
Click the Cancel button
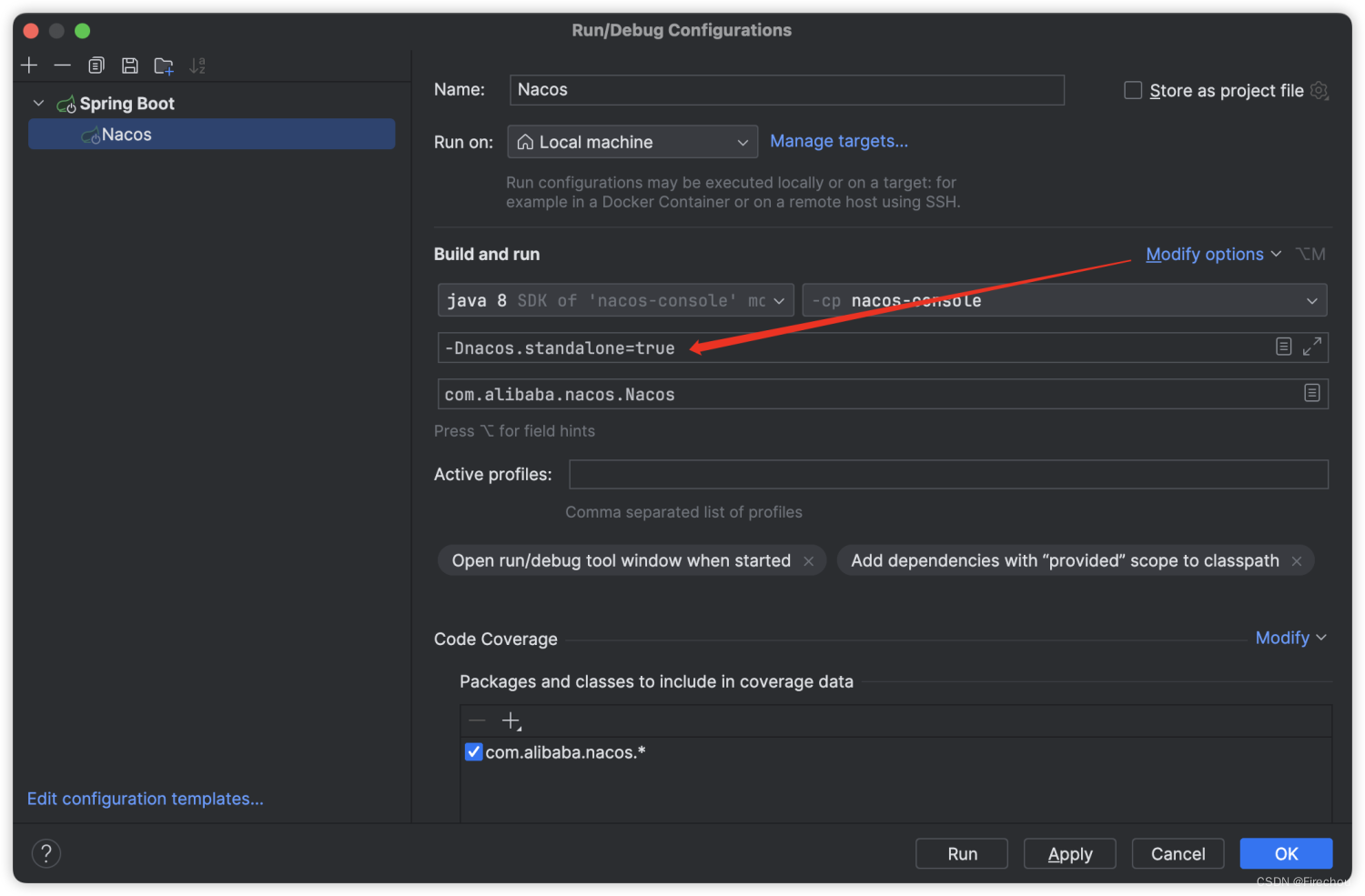click(1178, 853)
